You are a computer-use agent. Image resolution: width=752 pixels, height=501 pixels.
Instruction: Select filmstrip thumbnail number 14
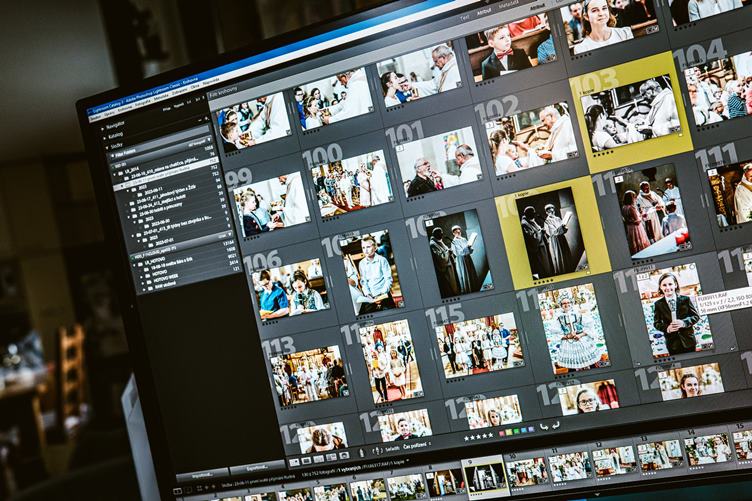tap(709, 448)
